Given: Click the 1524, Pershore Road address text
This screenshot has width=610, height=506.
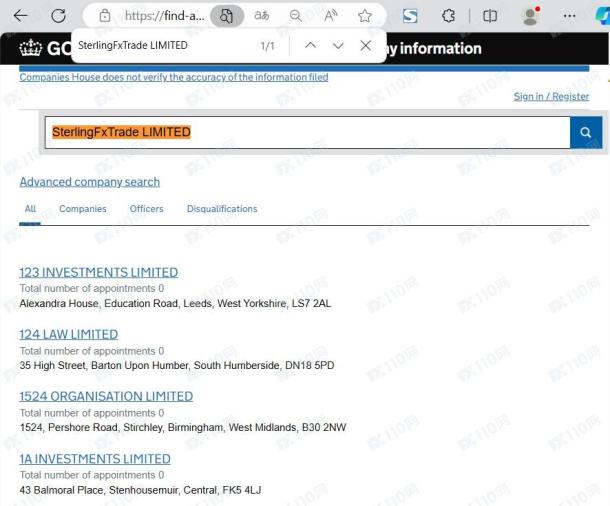Looking at the screenshot, I should coord(183,427).
